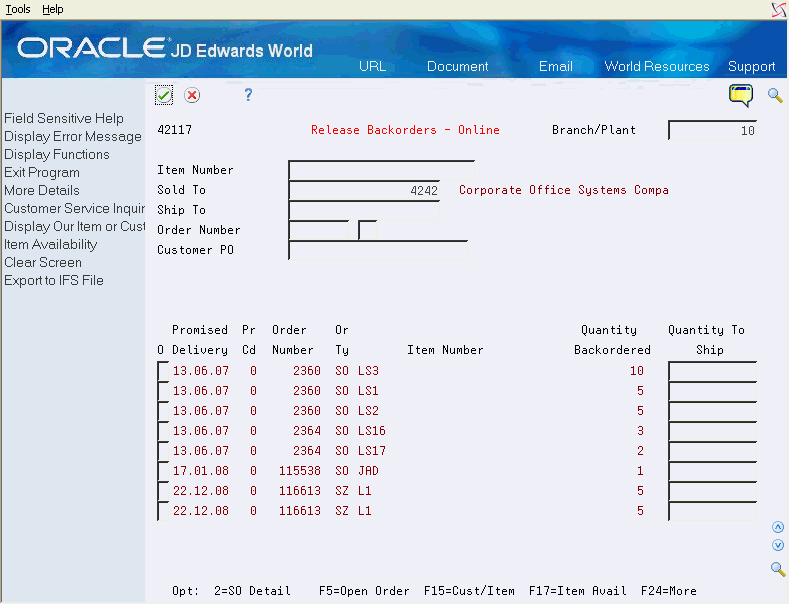
Task: Choose Display Functions in sidebar
Action: [57, 155]
